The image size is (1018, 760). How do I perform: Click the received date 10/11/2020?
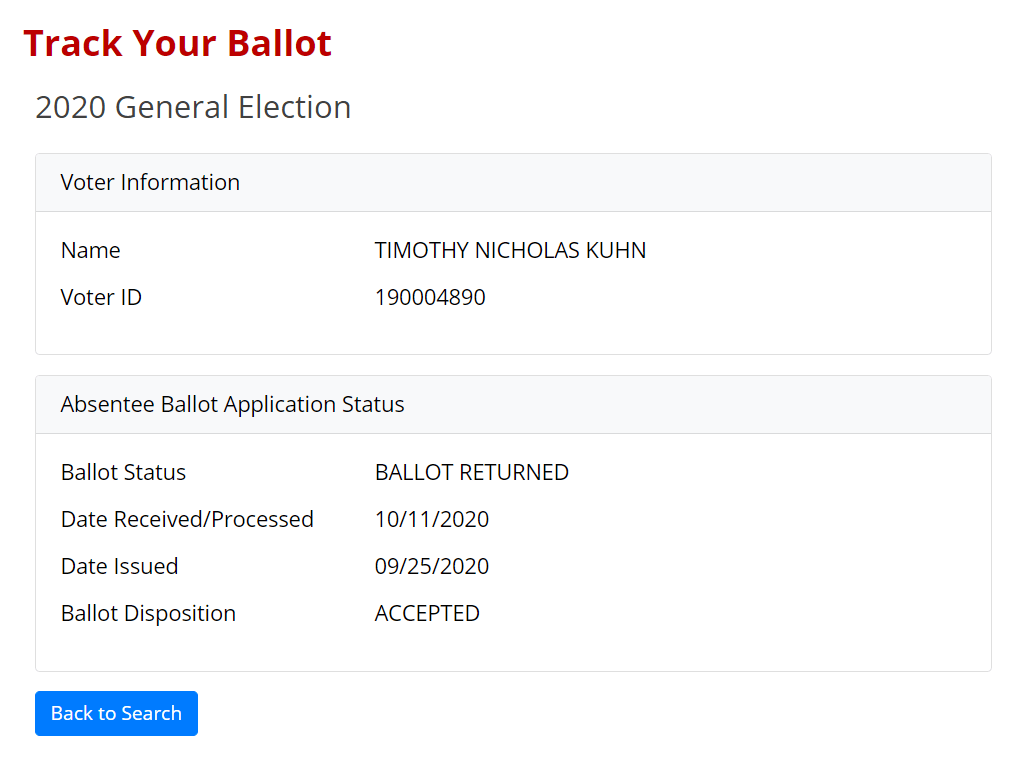pyautogui.click(x=431, y=519)
